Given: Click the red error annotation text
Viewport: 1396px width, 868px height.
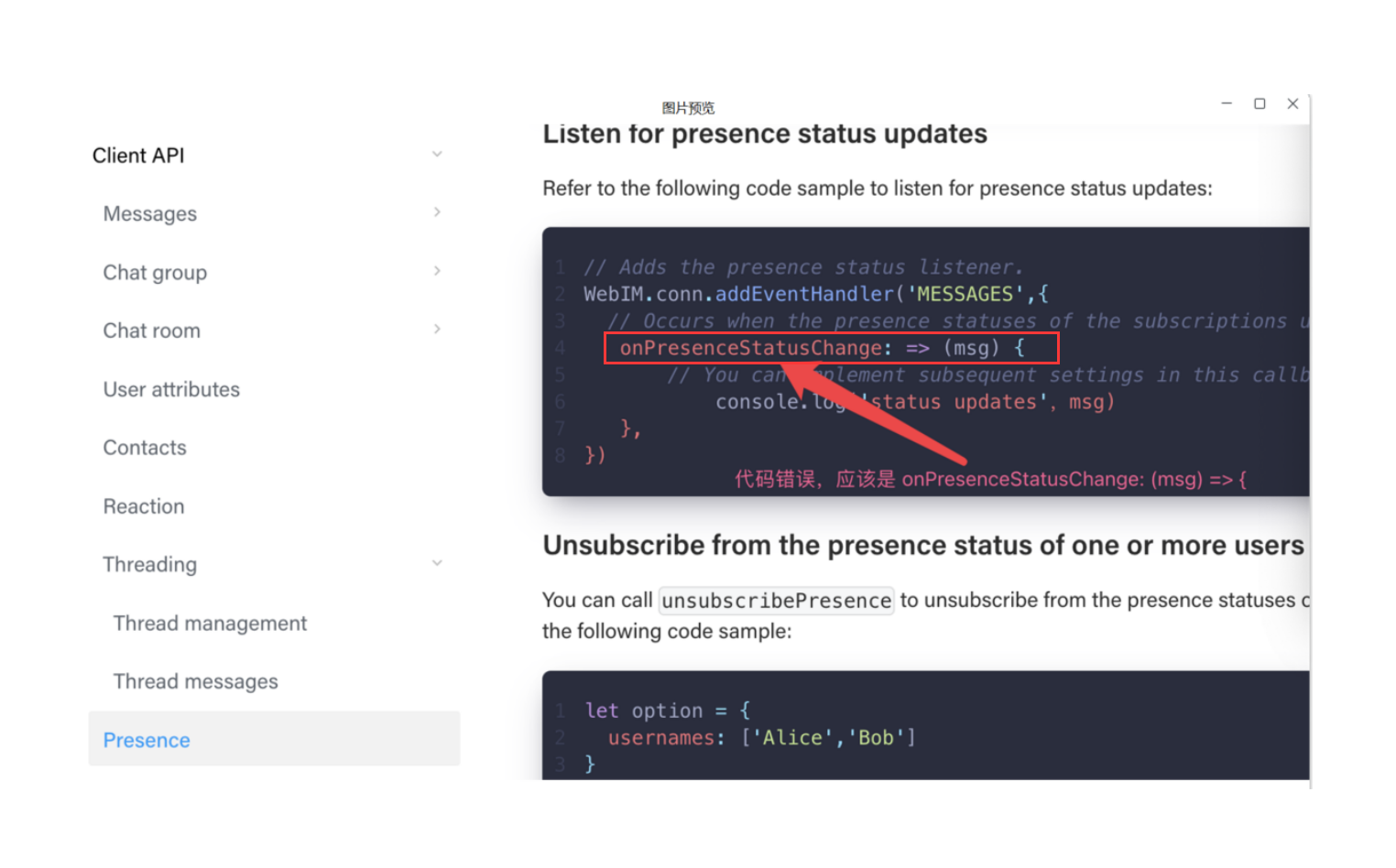Looking at the screenshot, I should click(989, 479).
